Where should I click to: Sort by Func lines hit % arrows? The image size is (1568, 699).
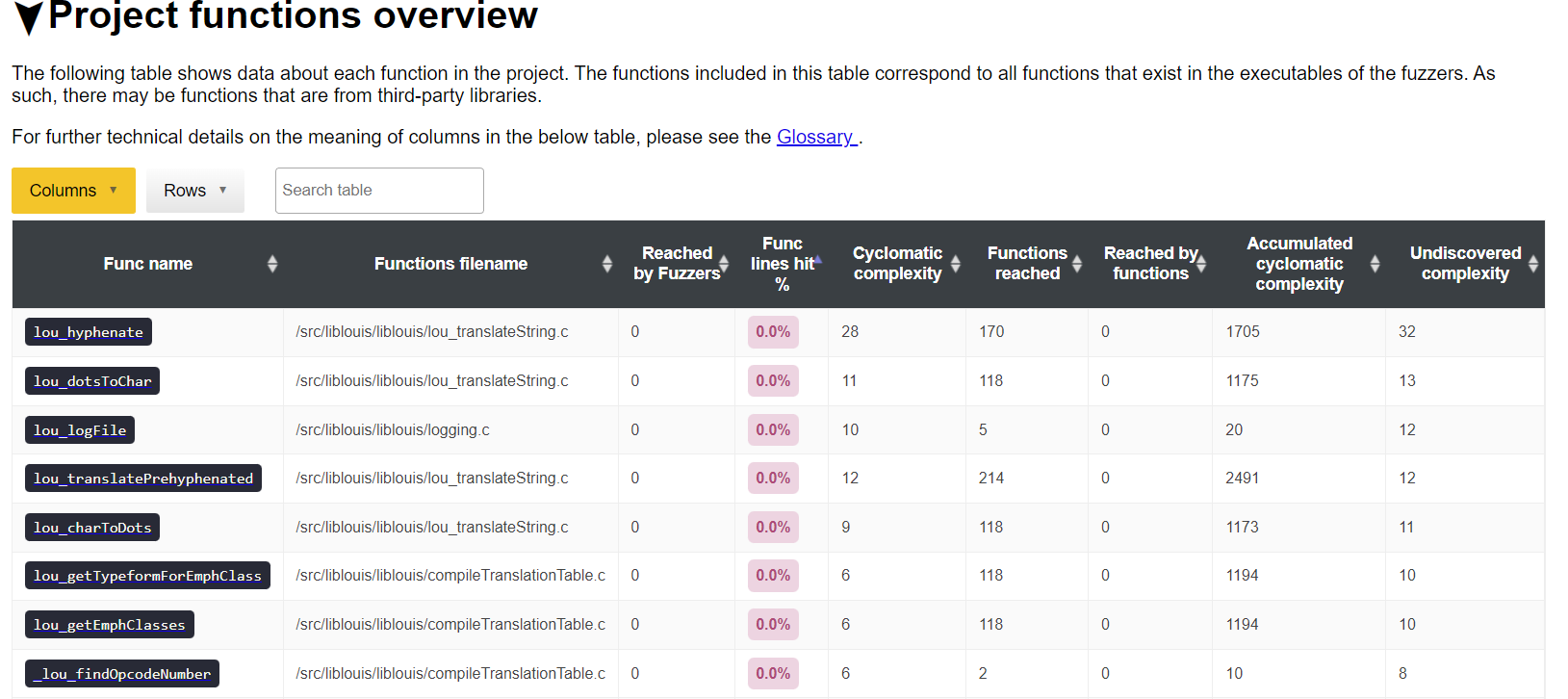[x=818, y=260]
